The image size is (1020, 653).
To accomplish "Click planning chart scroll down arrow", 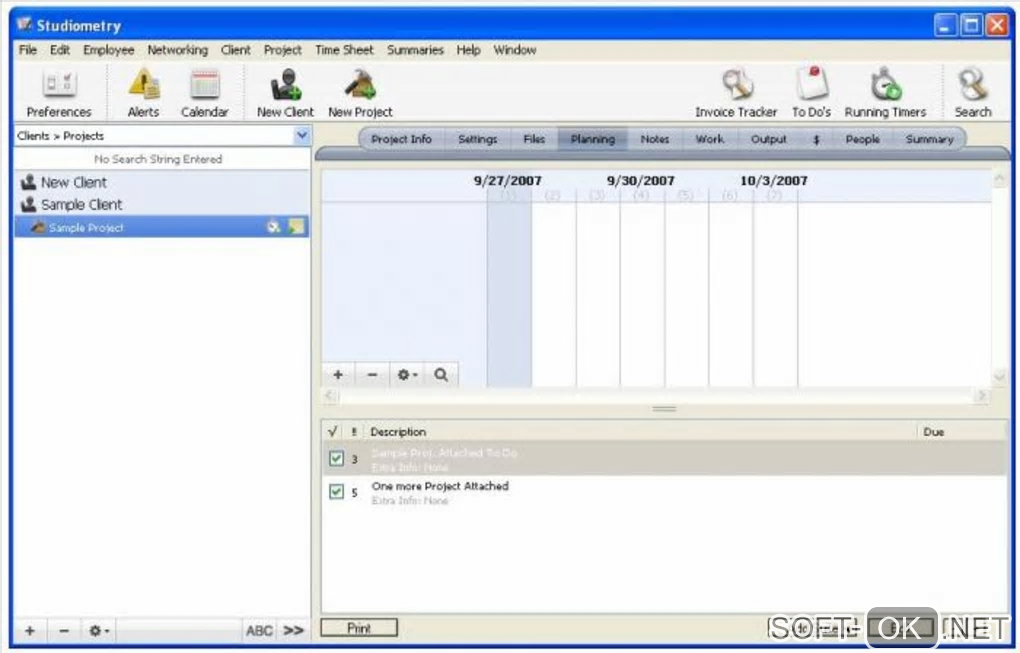I will pos(999,375).
